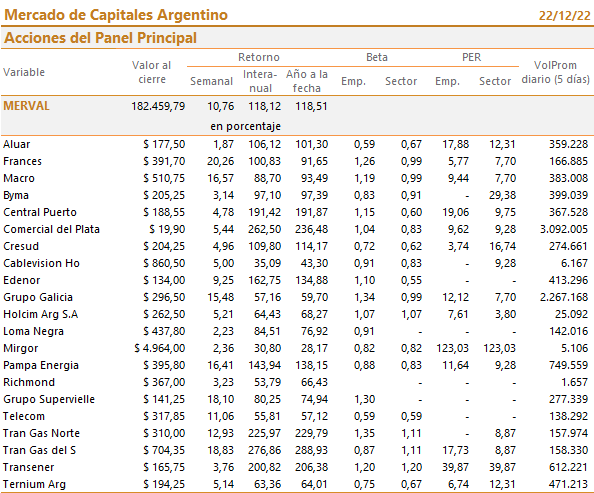
Task: Select the Grupo Galicia row label
Action: point(38,297)
